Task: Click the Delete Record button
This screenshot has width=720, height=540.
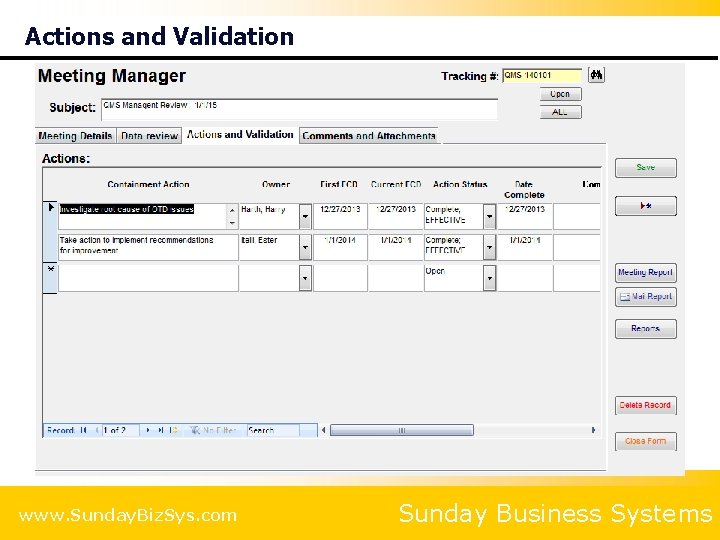Action: coord(646,405)
